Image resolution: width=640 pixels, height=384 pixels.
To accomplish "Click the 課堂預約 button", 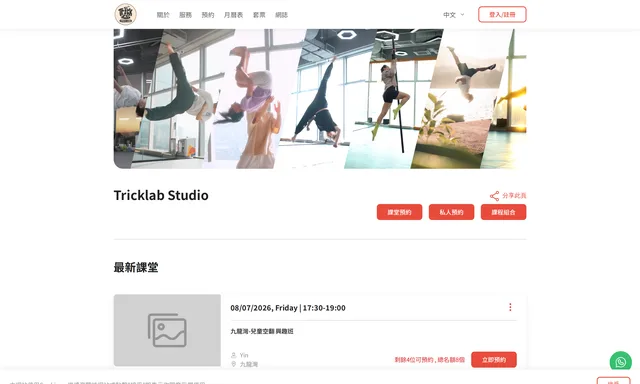I will (x=399, y=212).
